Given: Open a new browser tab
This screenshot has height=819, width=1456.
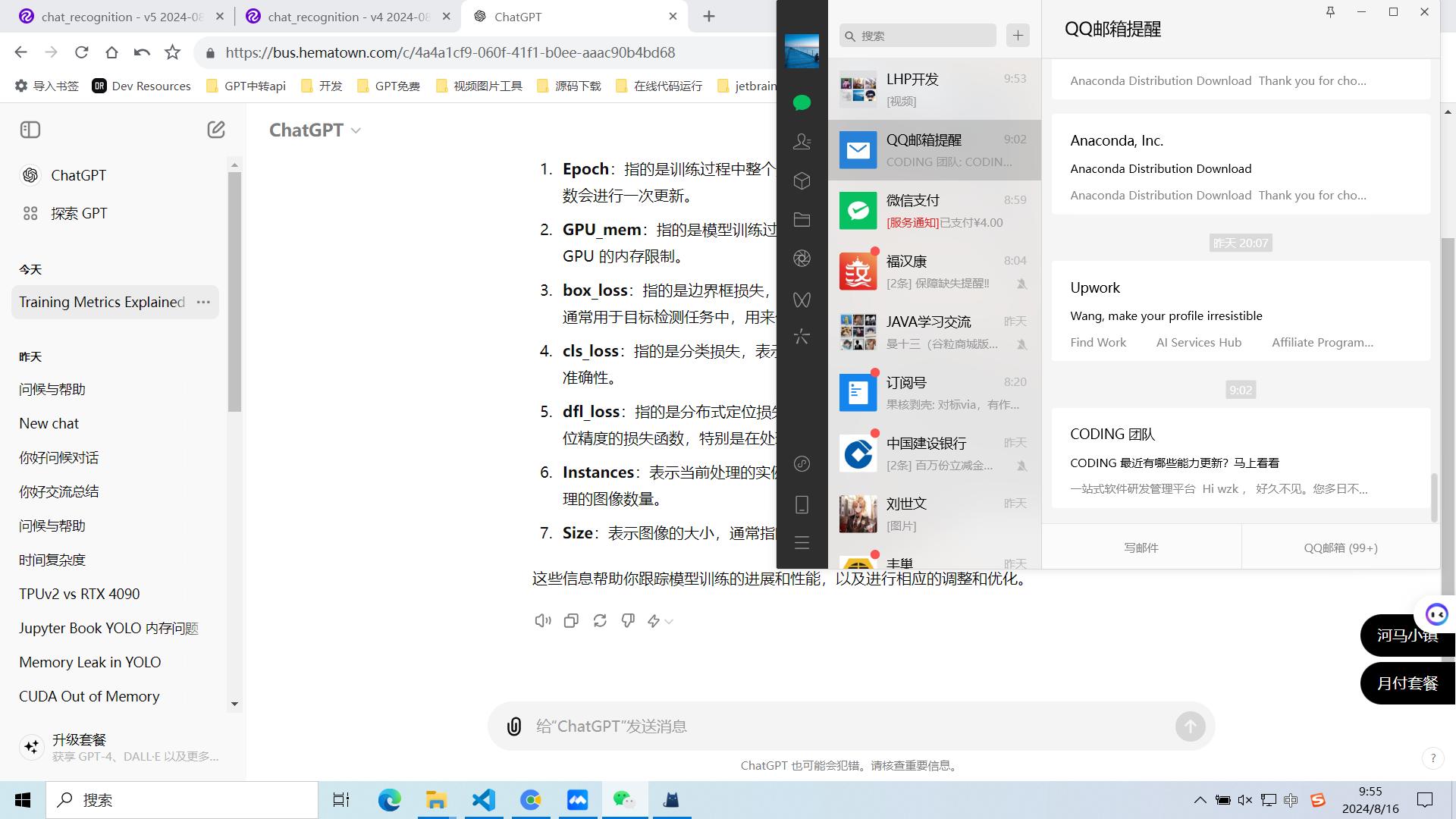Looking at the screenshot, I should (x=709, y=16).
